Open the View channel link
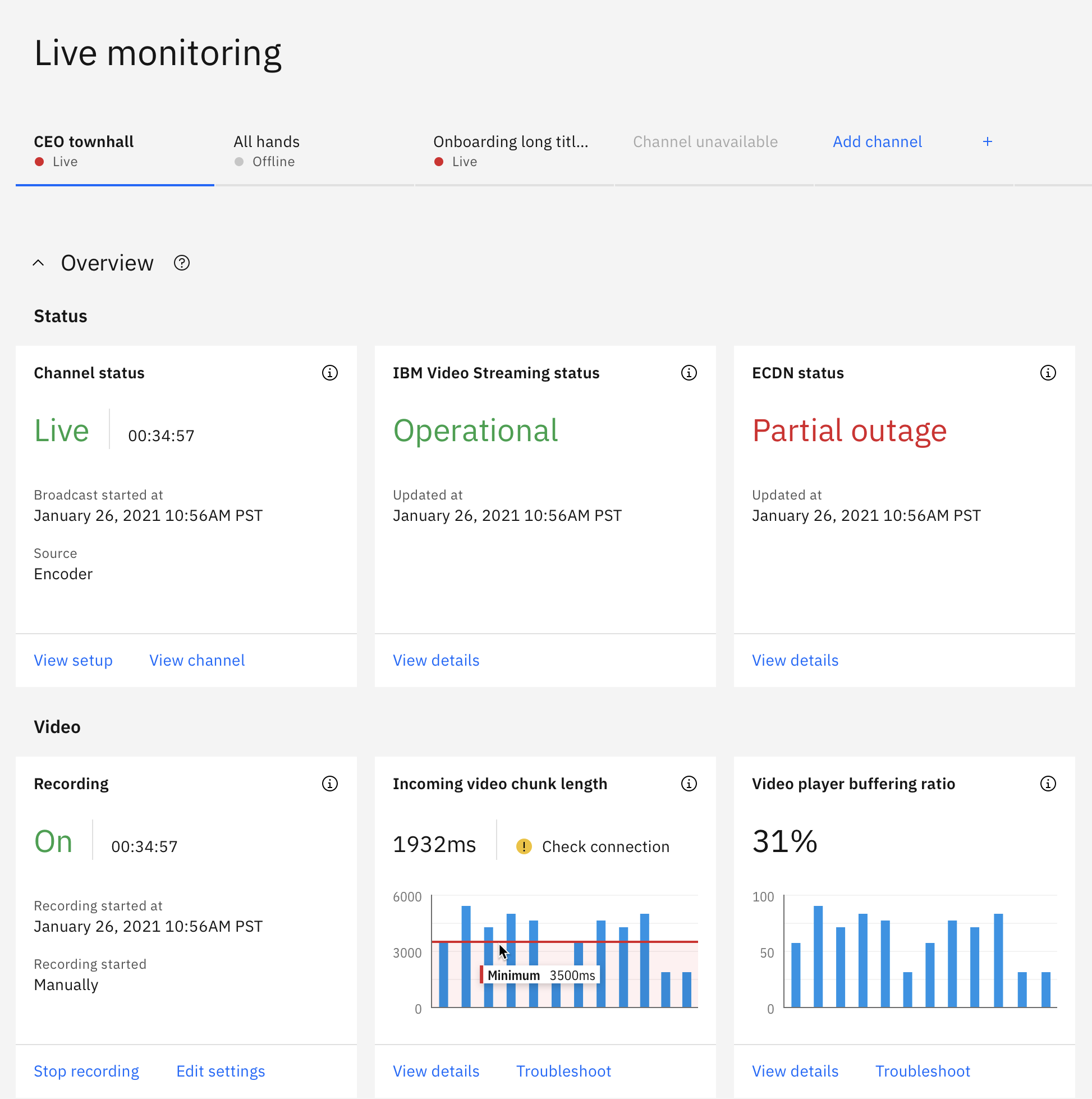This screenshot has height=1099, width=1092. point(197,660)
